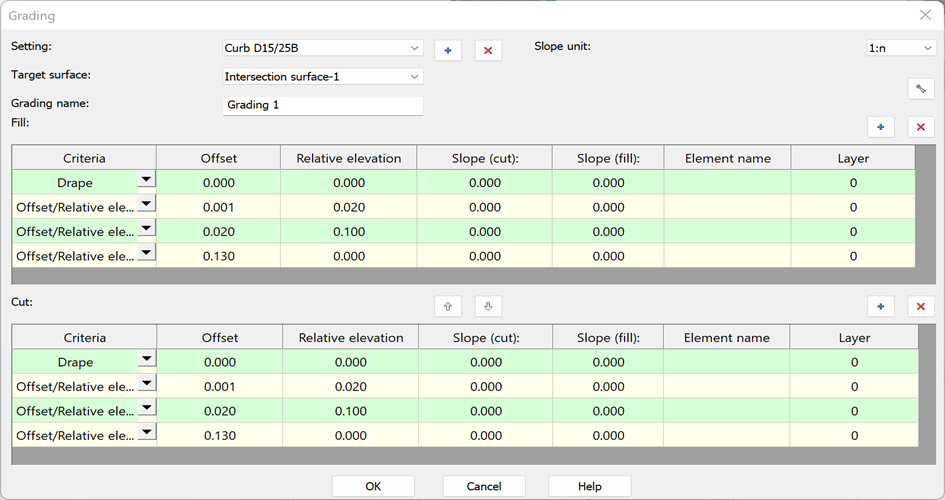This screenshot has width=945, height=500.
Task: Add a new row to Cut table
Action: click(880, 307)
